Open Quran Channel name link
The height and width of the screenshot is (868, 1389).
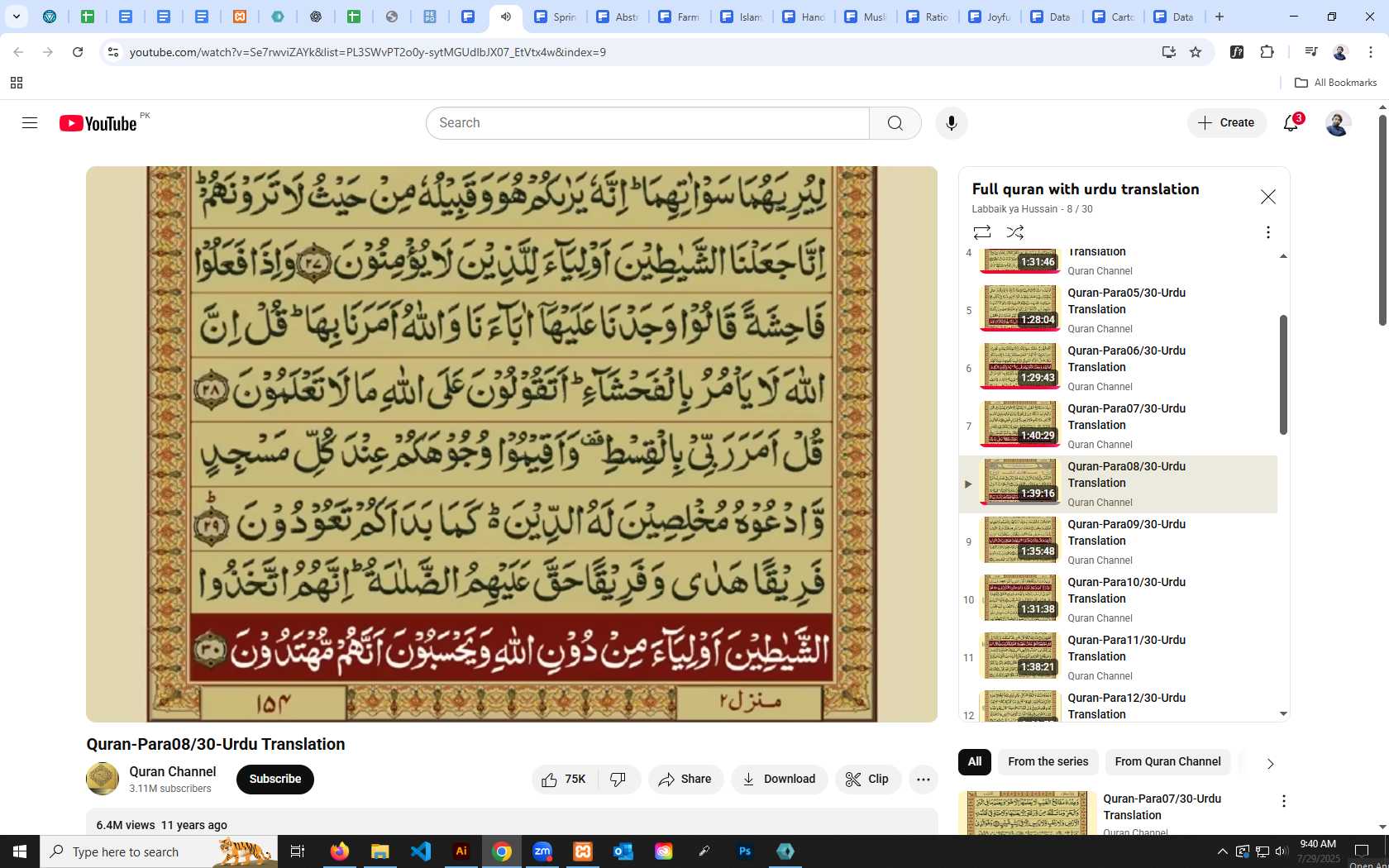tap(172, 771)
